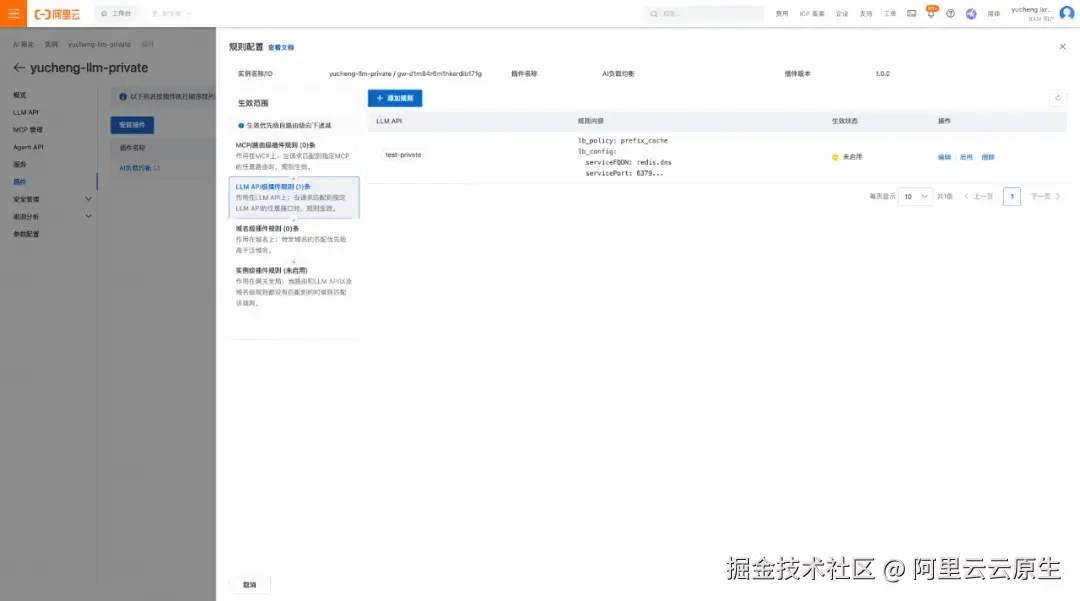This screenshot has width=1080, height=601.
Task: Open the notifications bell
Action: (x=931, y=13)
